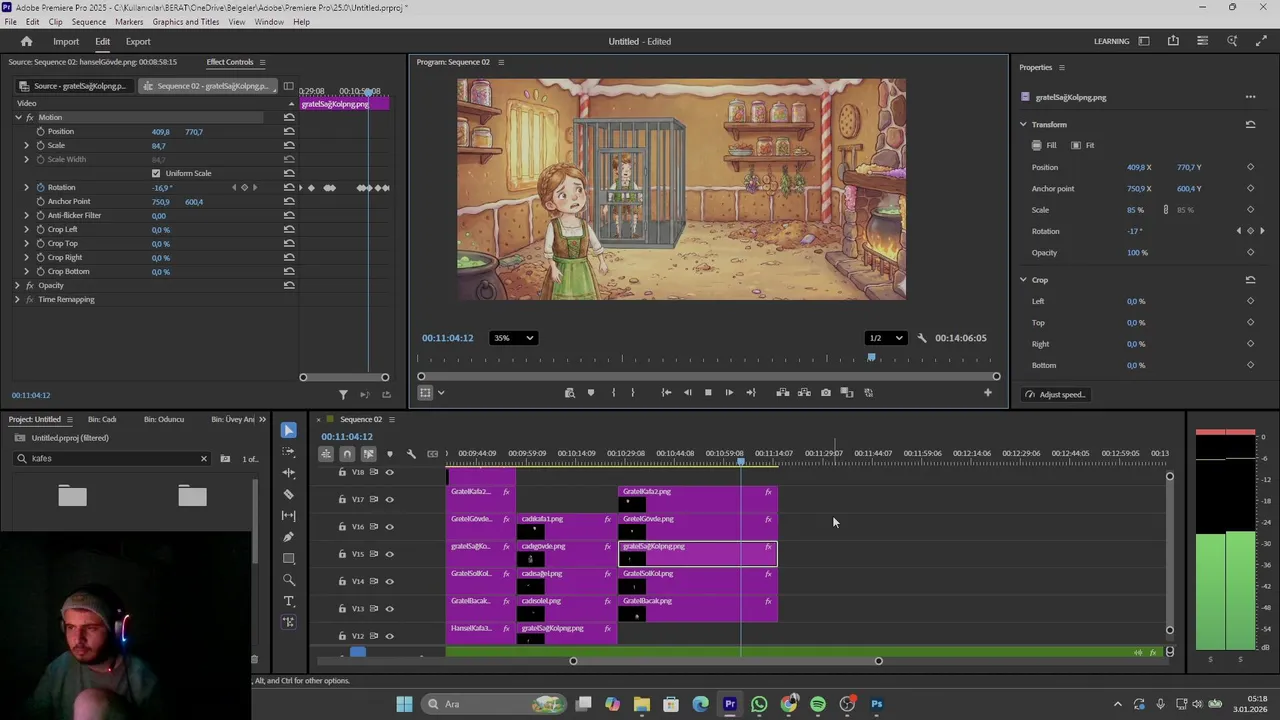Add Rotation keyframe diamond in Properties panel
Viewport: 1280px width, 720px height.
[x=1250, y=231]
